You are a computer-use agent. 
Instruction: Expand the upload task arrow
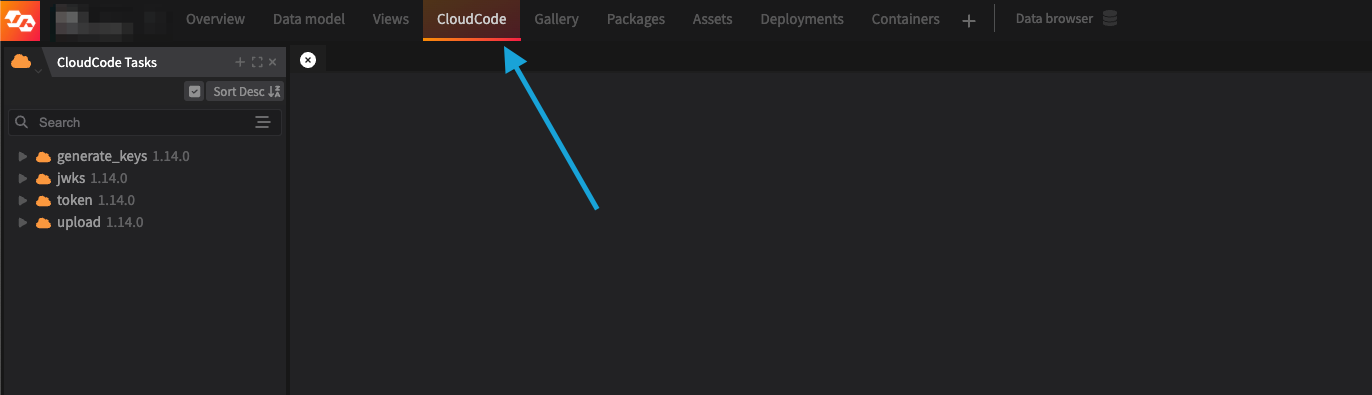[23, 222]
